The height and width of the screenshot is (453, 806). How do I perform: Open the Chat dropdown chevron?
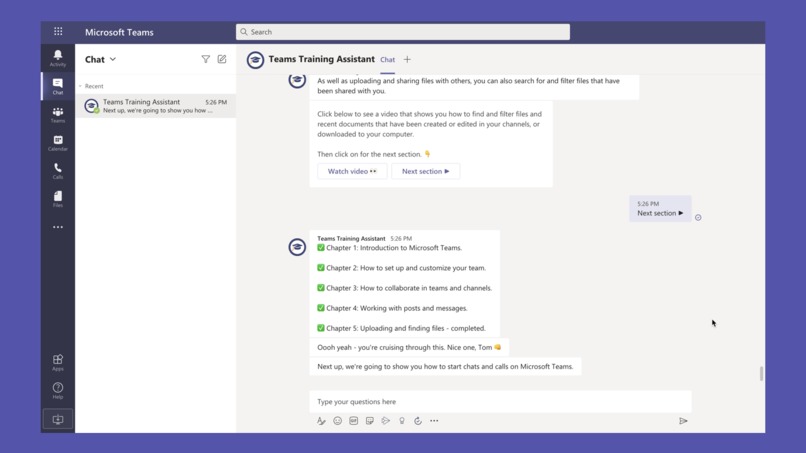(113, 59)
